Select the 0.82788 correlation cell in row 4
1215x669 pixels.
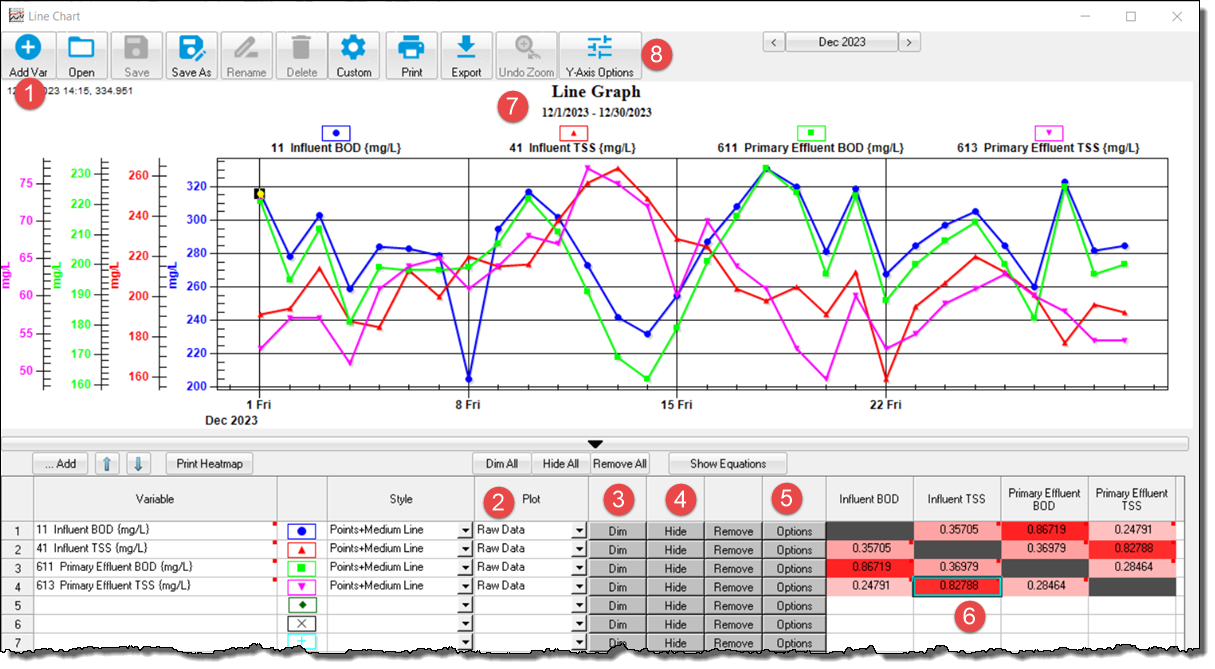(957, 587)
